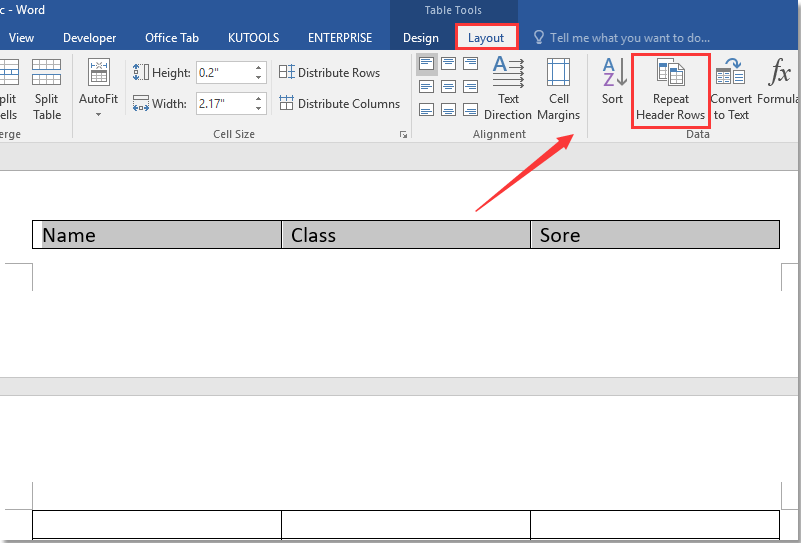The width and height of the screenshot is (801, 543).
Task: Click the Repeat Header Rows button
Action: 671,89
